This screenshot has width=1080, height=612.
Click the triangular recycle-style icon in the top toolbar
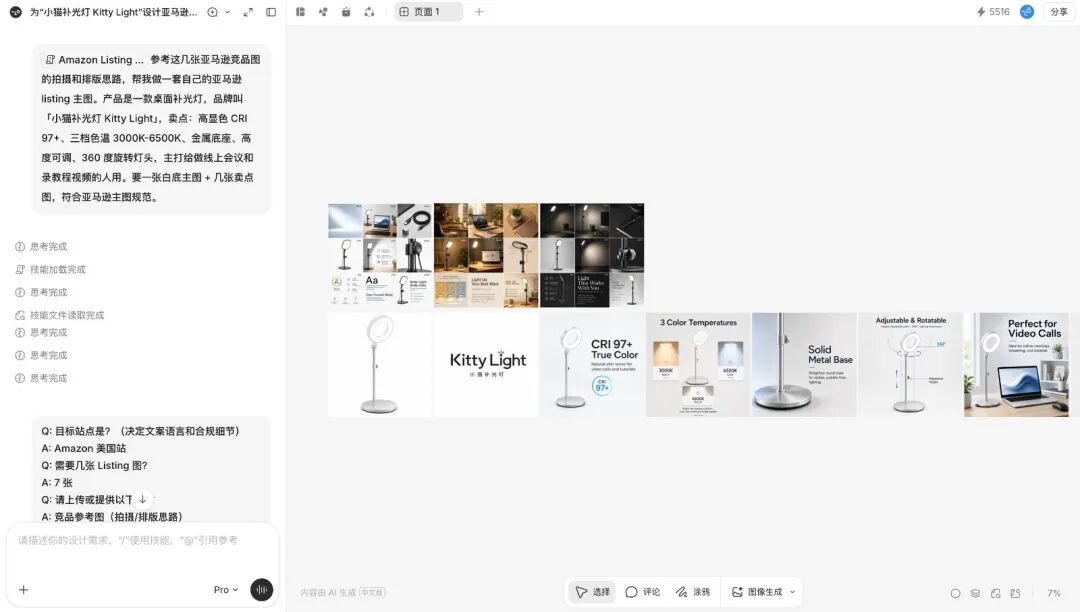tap(369, 12)
